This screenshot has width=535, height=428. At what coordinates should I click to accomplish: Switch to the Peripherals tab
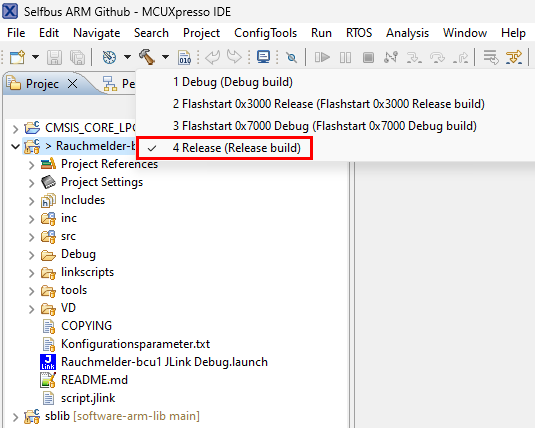pos(119,84)
